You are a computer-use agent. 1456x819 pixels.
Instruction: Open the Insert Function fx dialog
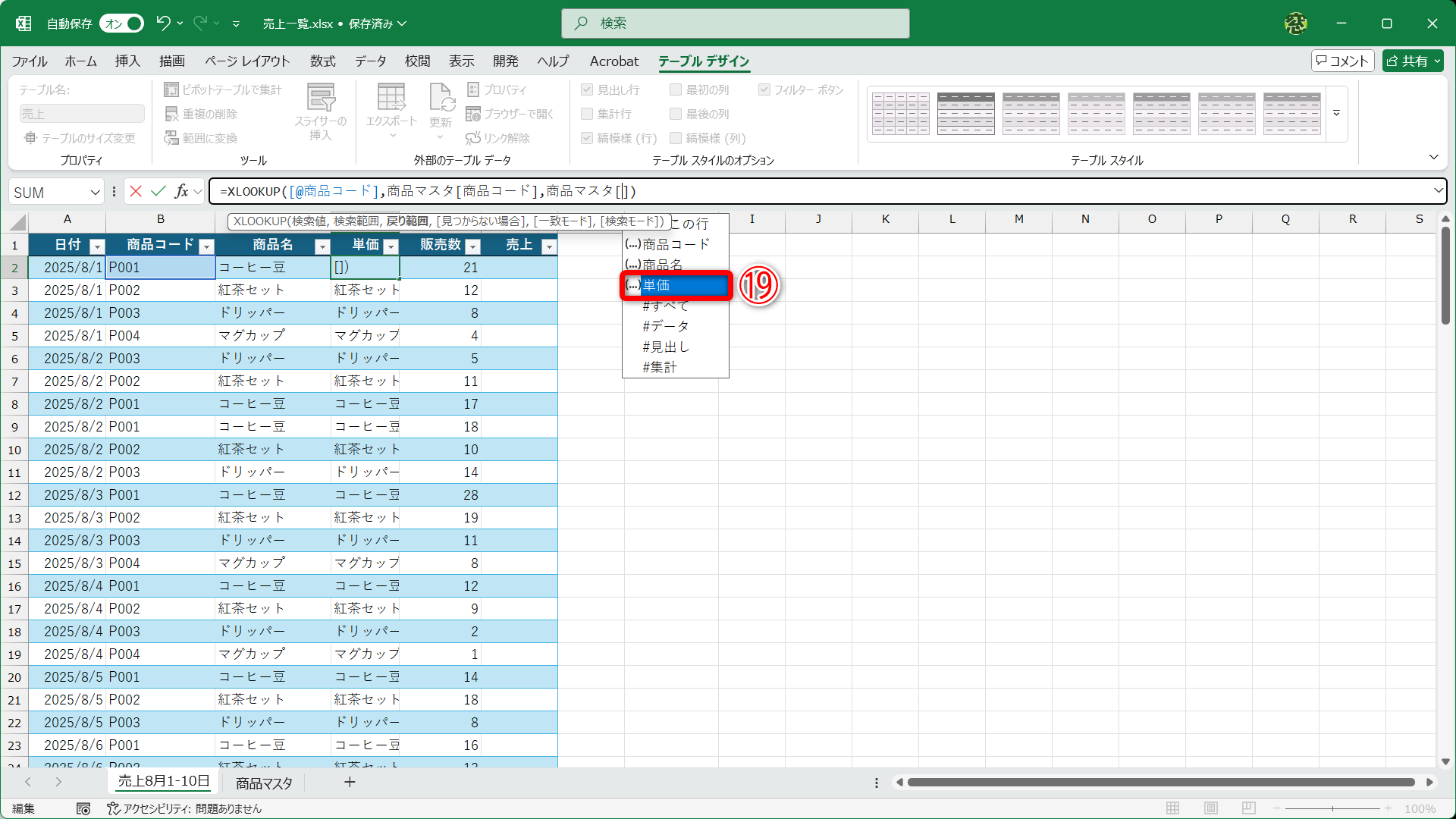coord(181,191)
